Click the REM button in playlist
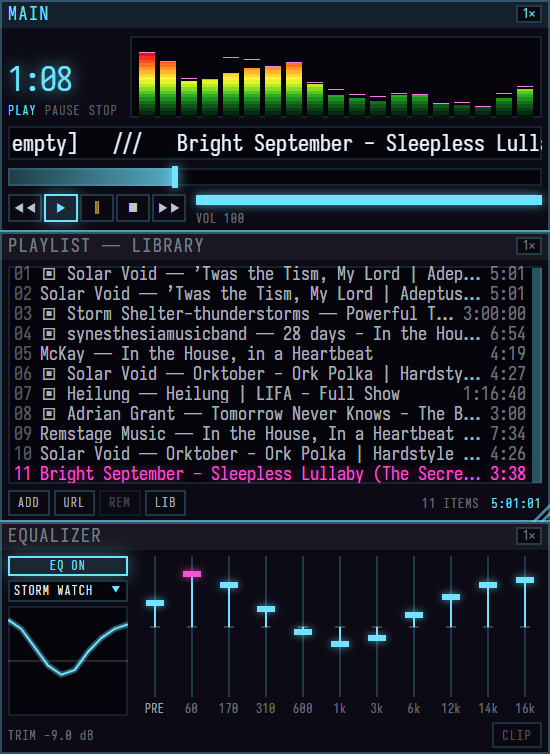Viewport: 550px width, 754px height. 119,503
